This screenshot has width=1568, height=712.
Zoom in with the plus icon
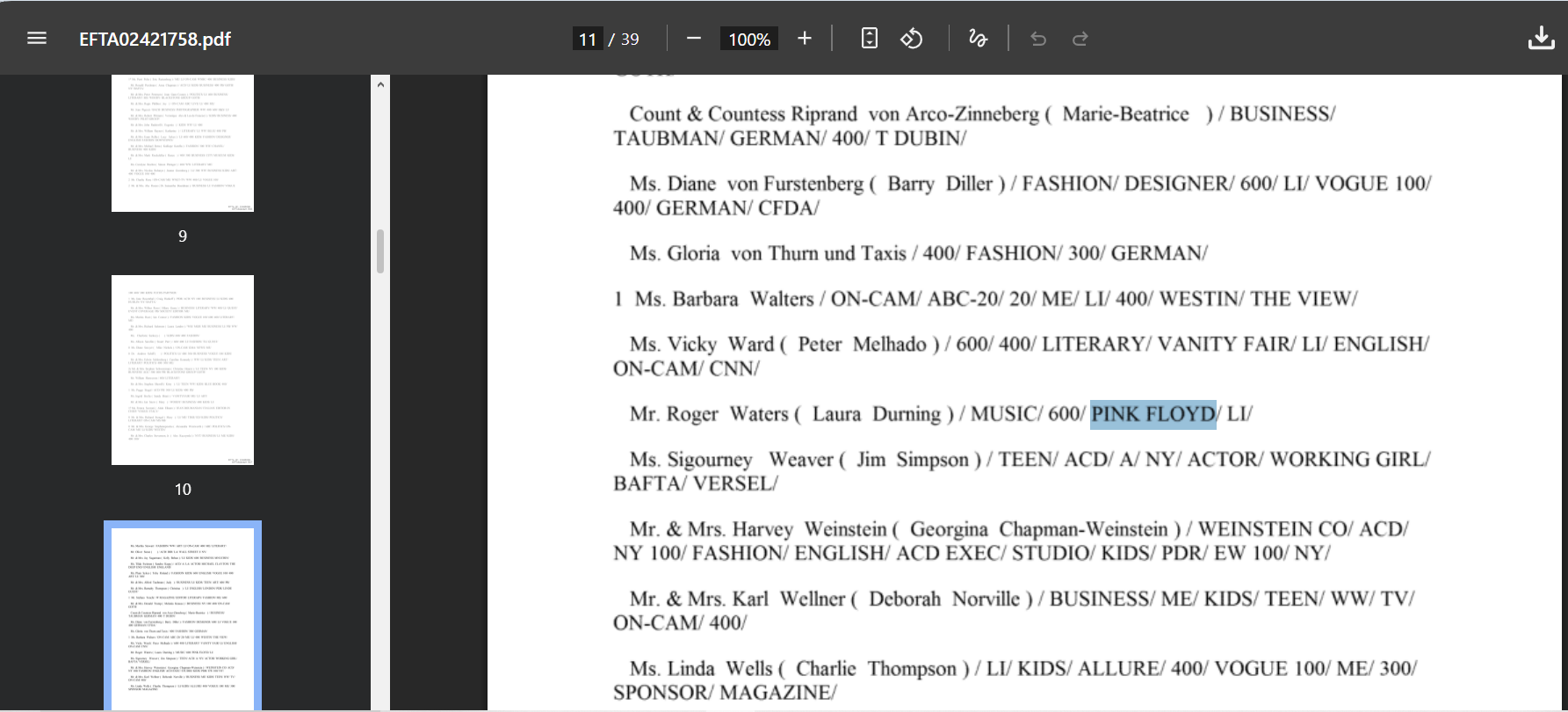[x=805, y=39]
